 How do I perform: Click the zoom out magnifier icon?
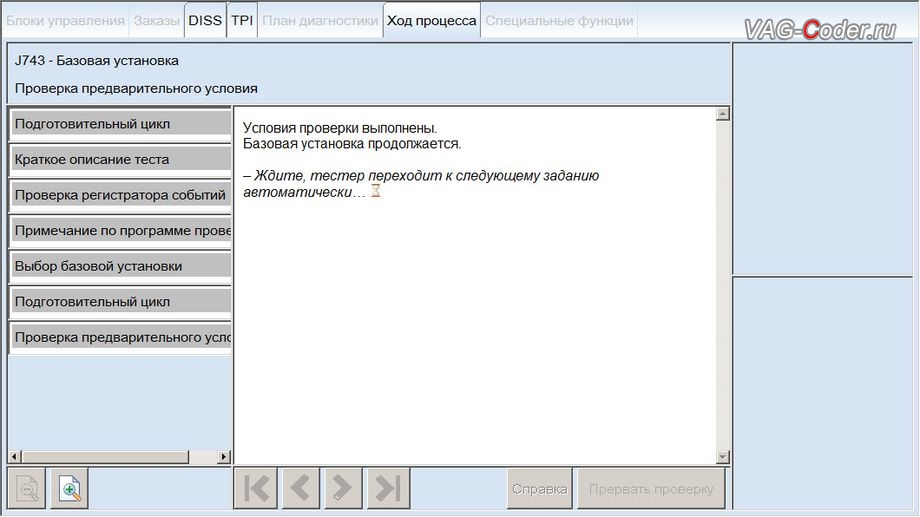(27, 488)
